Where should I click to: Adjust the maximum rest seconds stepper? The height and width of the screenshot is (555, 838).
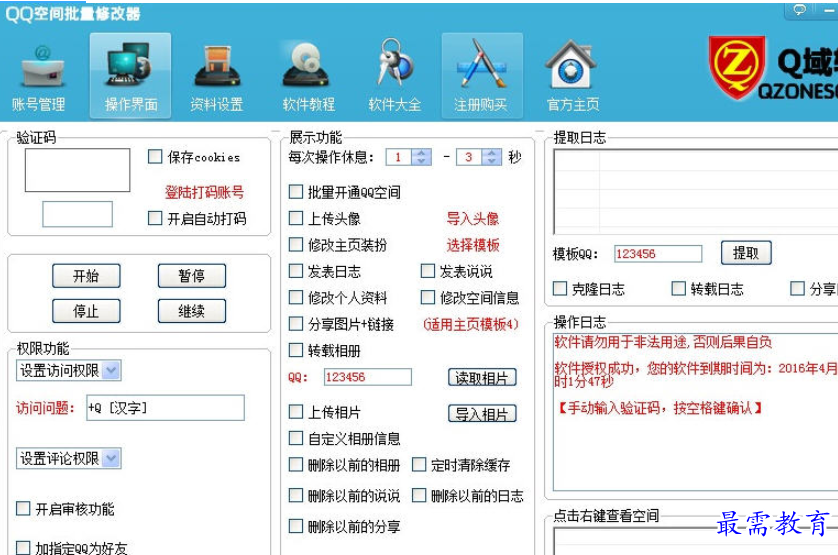click(x=492, y=157)
